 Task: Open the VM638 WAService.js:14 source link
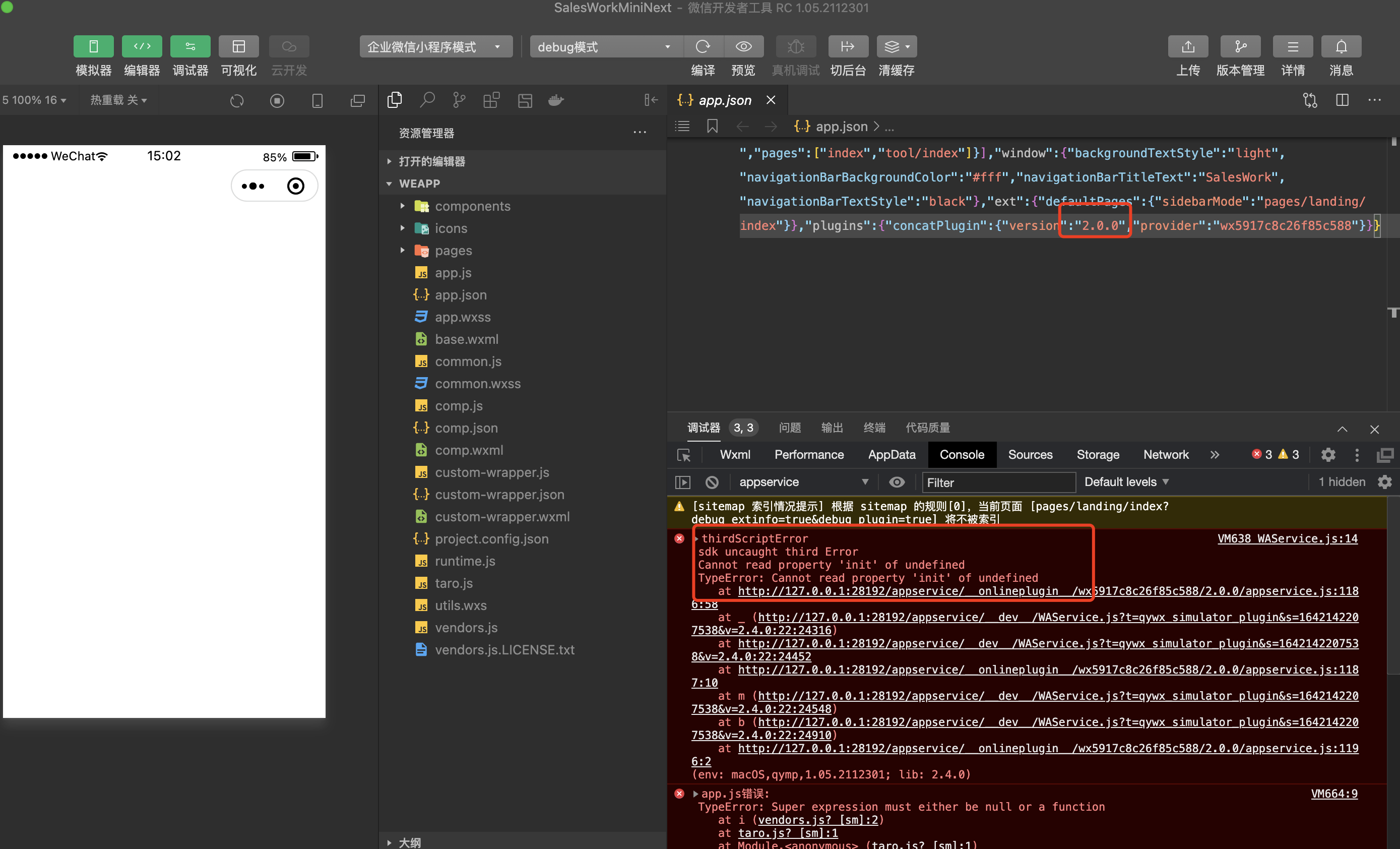pyautogui.click(x=1287, y=538)
